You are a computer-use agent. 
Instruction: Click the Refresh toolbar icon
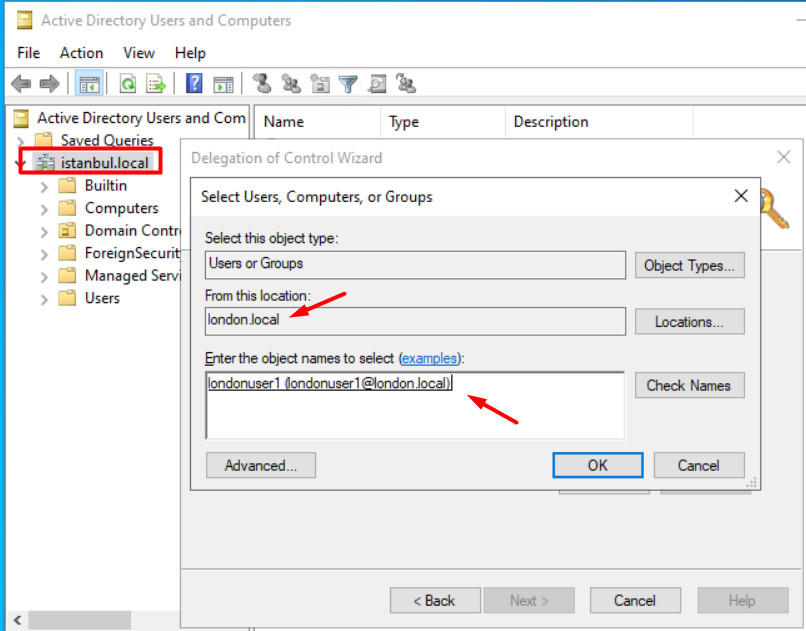128,84
